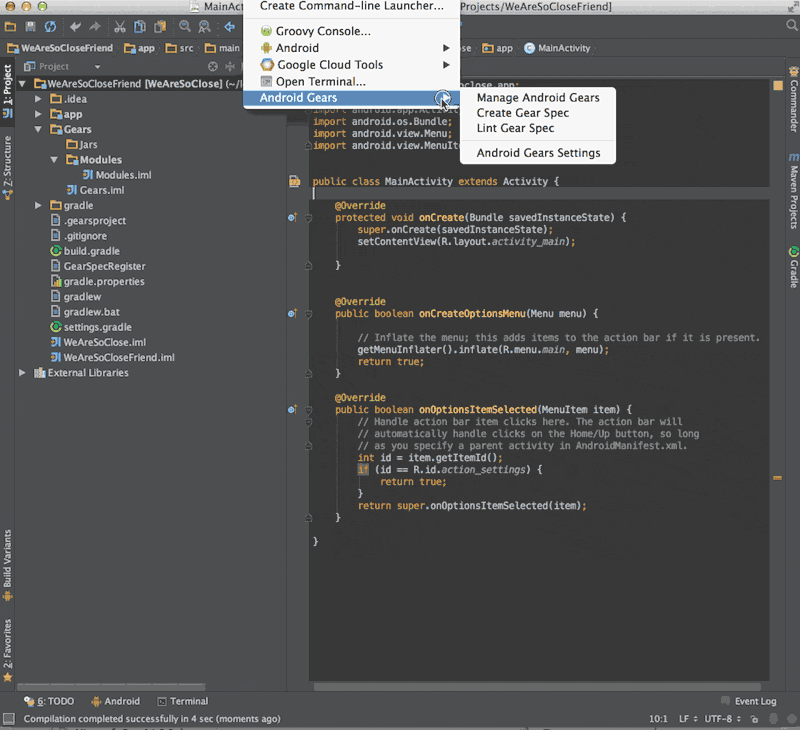Synchronize project with the refresh icon
The width and height of the screenshot is (800, 730).
click(50, 27)
